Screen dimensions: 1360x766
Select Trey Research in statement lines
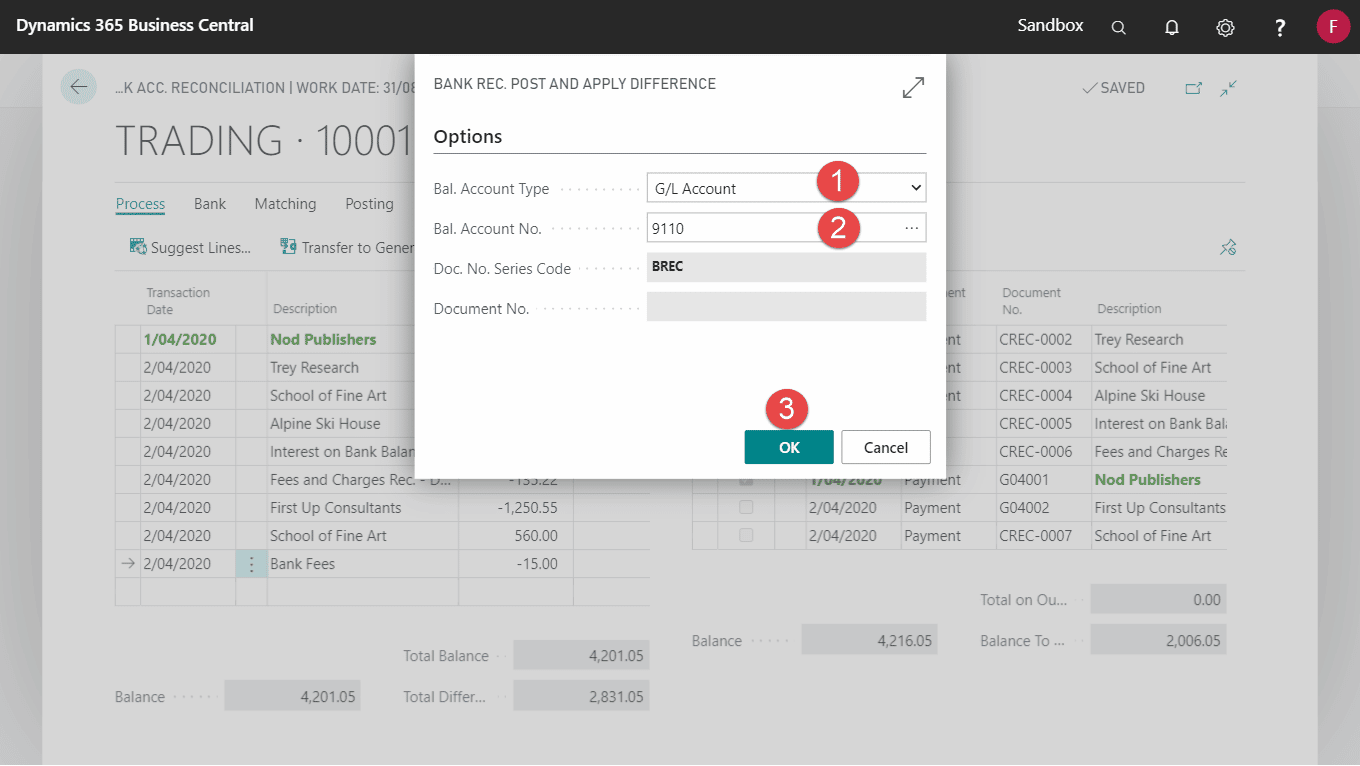(314, 368)
